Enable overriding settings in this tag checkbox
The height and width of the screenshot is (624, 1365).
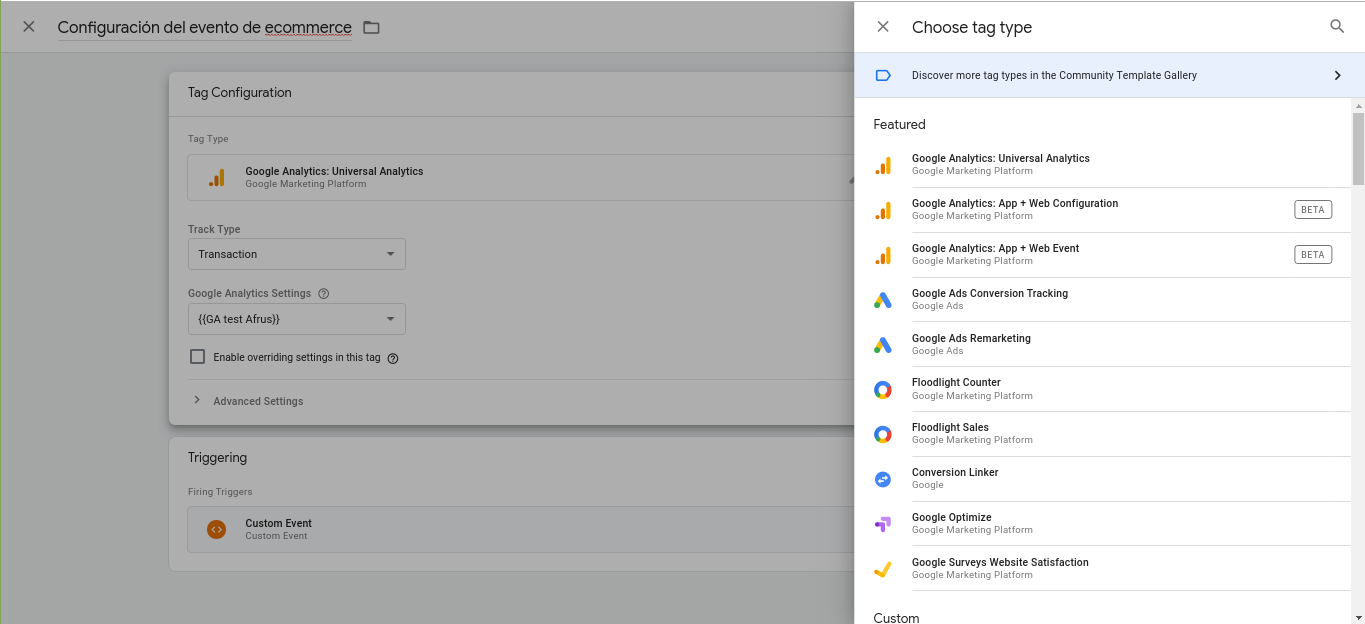[x=197, y=357]
